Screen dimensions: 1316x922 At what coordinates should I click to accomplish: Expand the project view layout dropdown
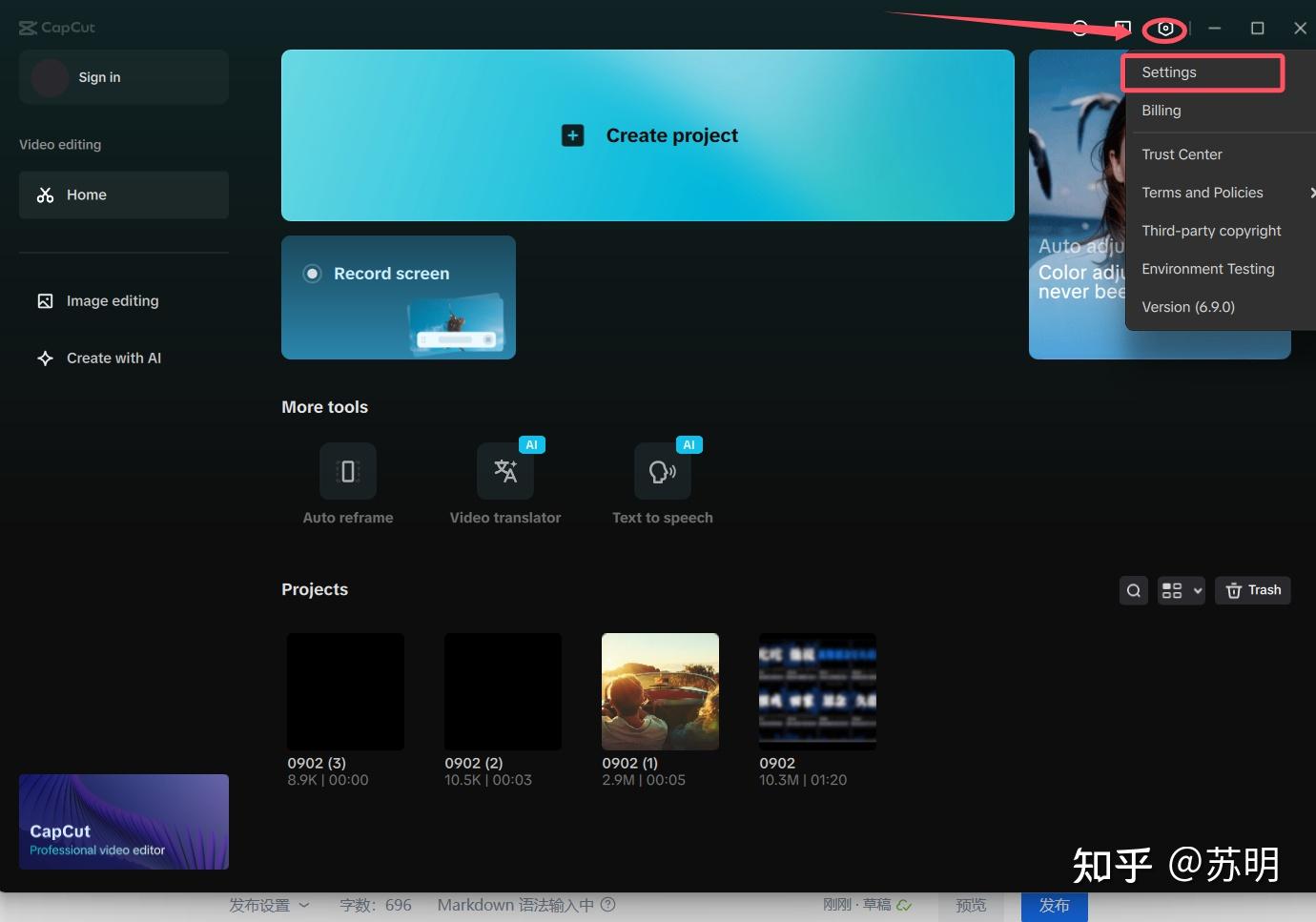point(1182,590)
